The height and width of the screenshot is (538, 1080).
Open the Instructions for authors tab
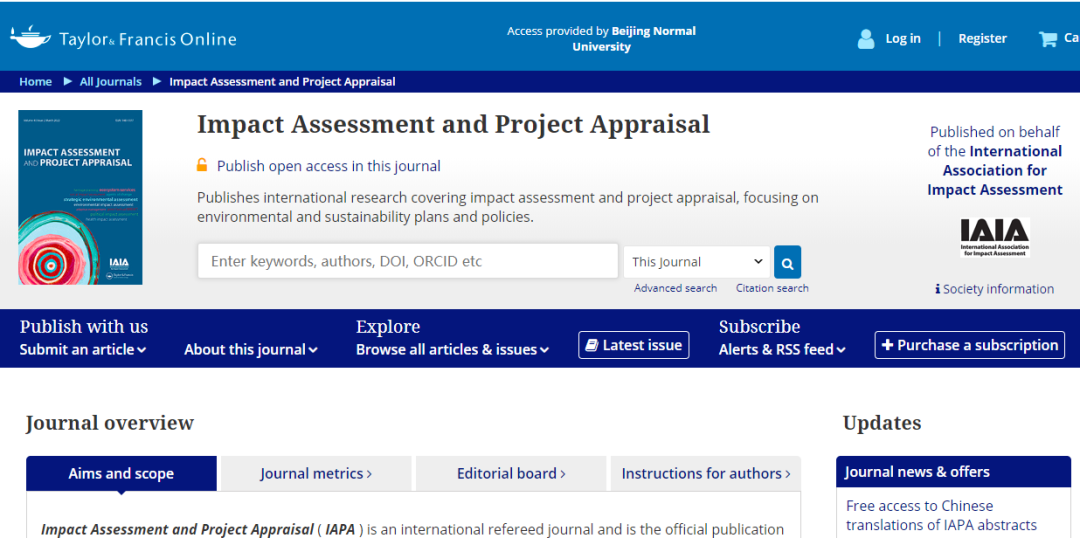point(706,474)
